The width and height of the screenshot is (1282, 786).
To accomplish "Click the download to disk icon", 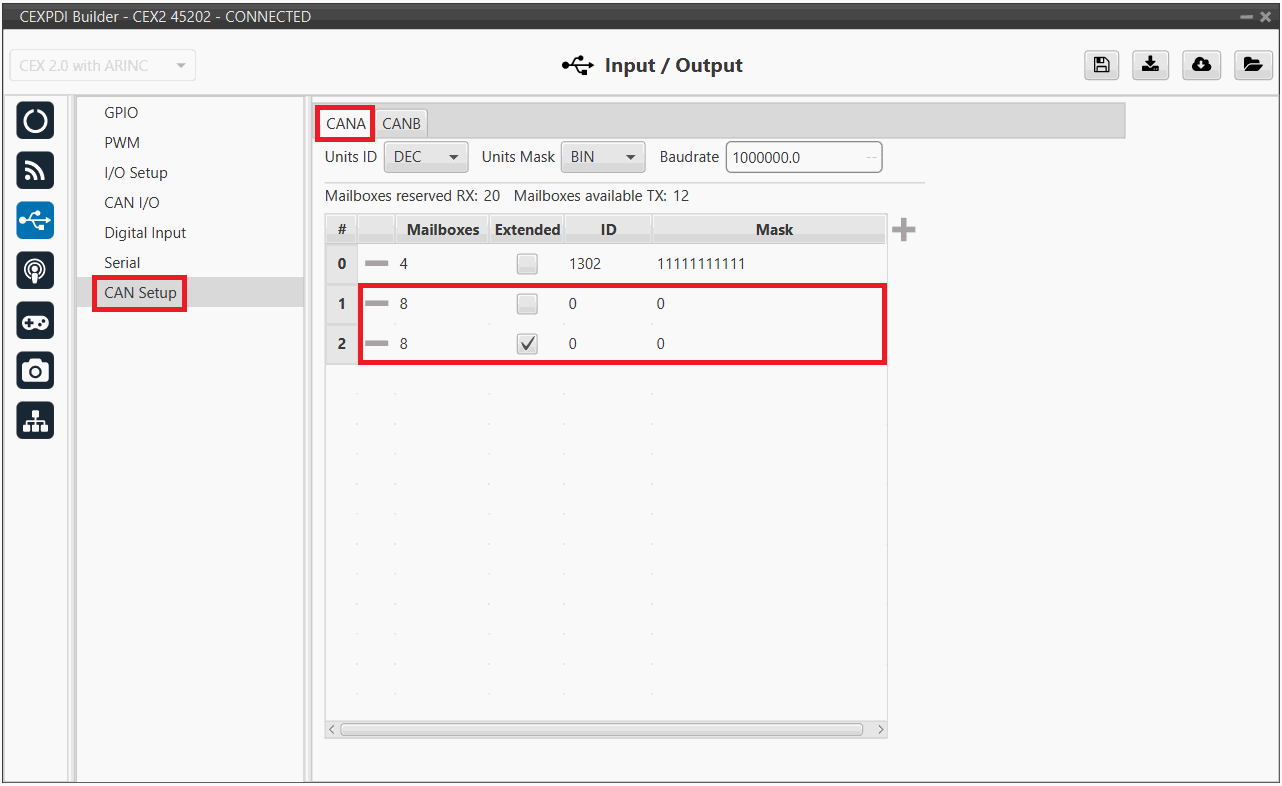I will [x=1151, y=65].
